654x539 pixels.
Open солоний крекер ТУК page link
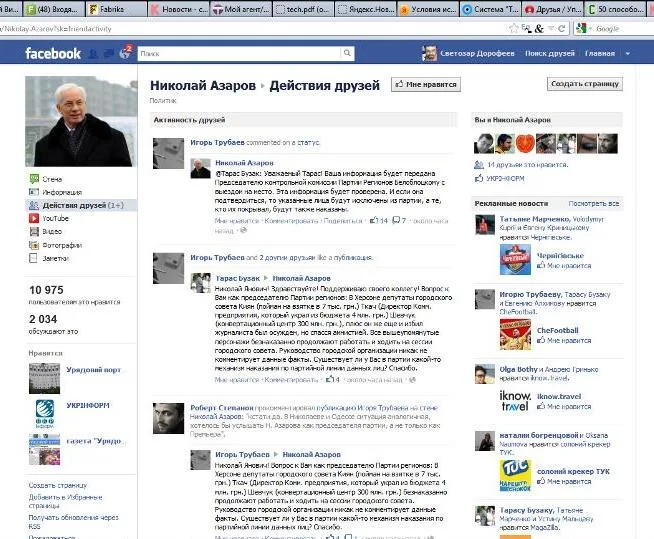pos(573,471)
